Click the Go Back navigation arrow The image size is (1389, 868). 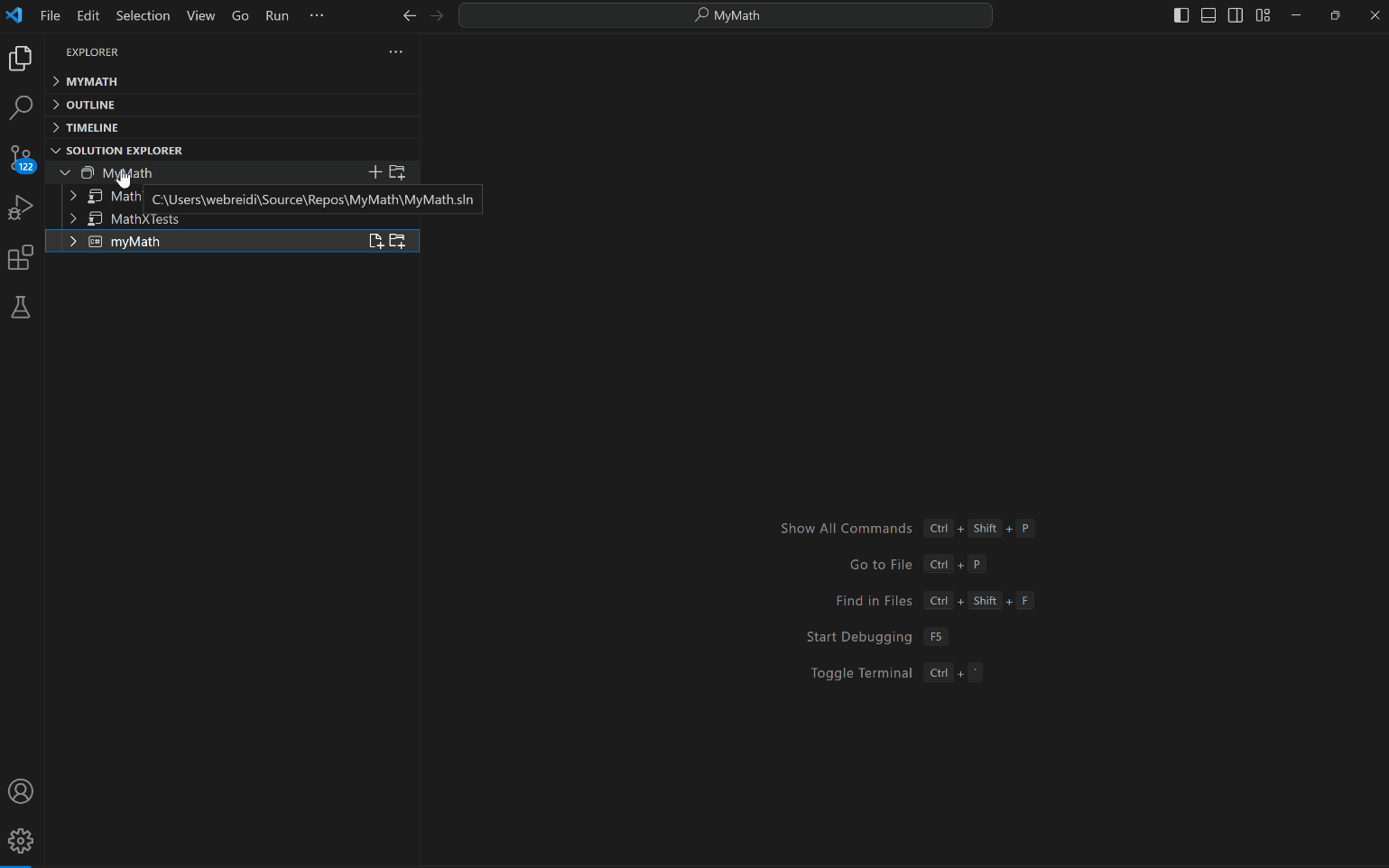click(x=410, y=15)
